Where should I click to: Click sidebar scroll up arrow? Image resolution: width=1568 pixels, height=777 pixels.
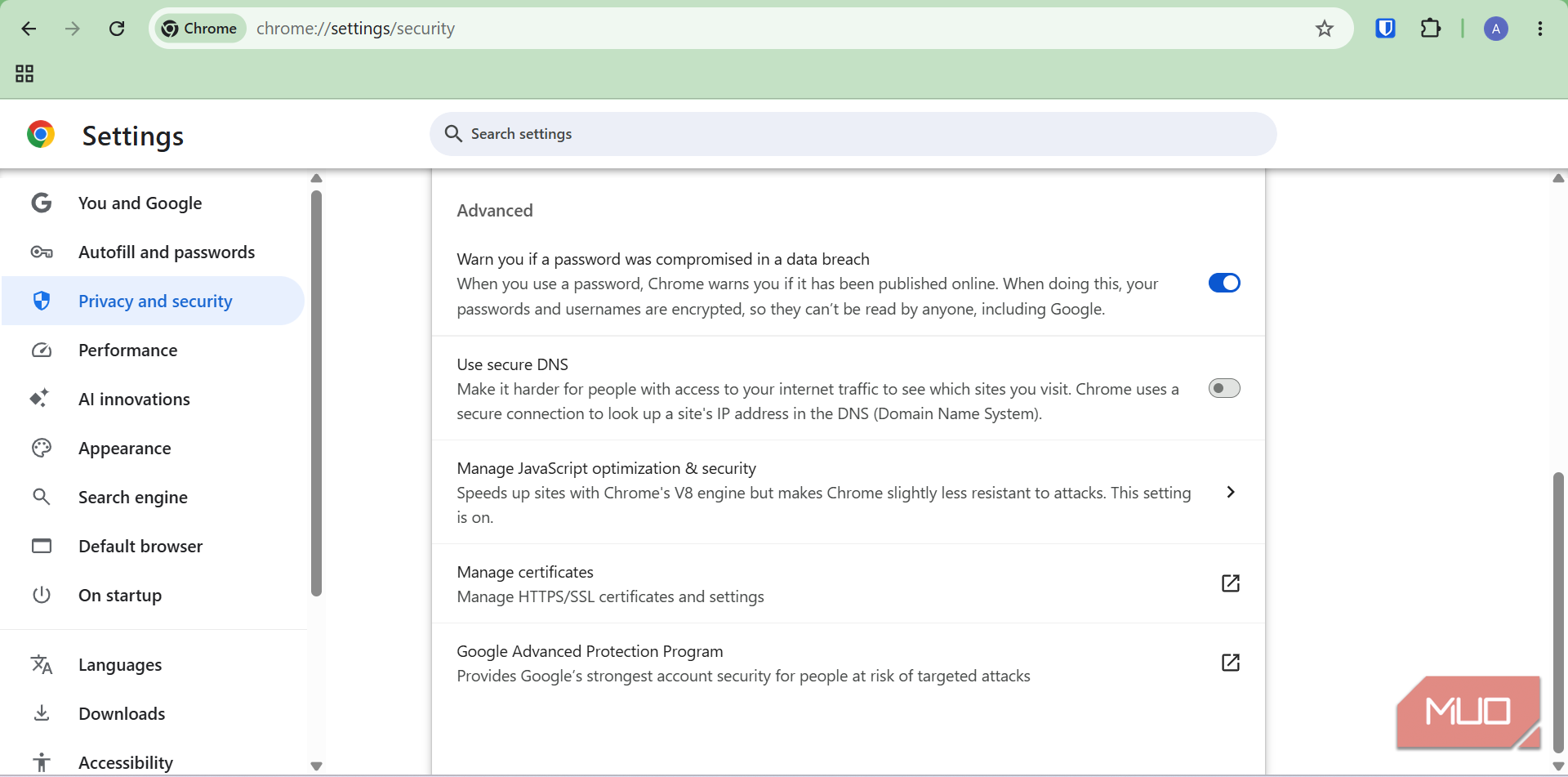[x=317, y=178]
